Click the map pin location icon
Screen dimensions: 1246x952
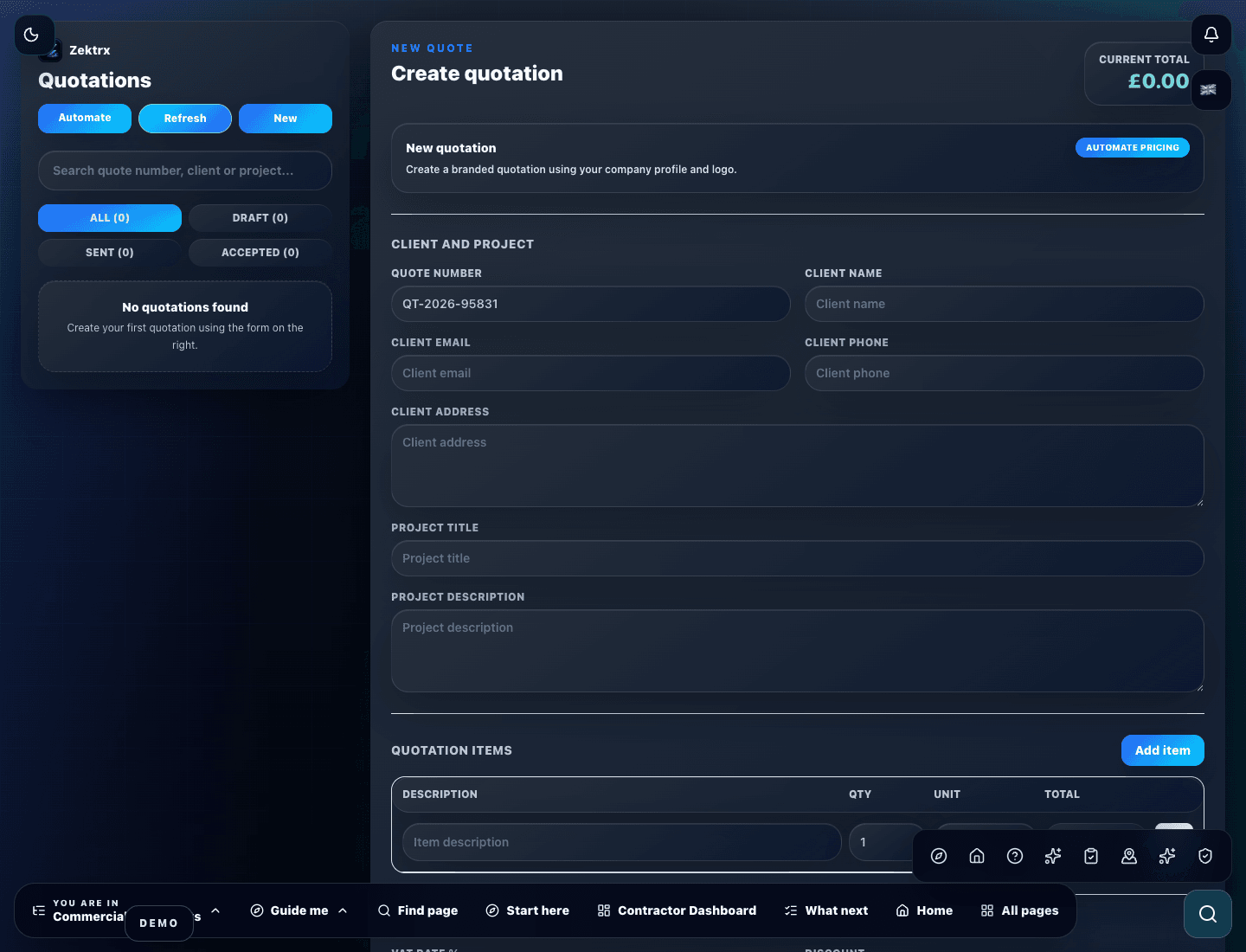(1129, 856)
